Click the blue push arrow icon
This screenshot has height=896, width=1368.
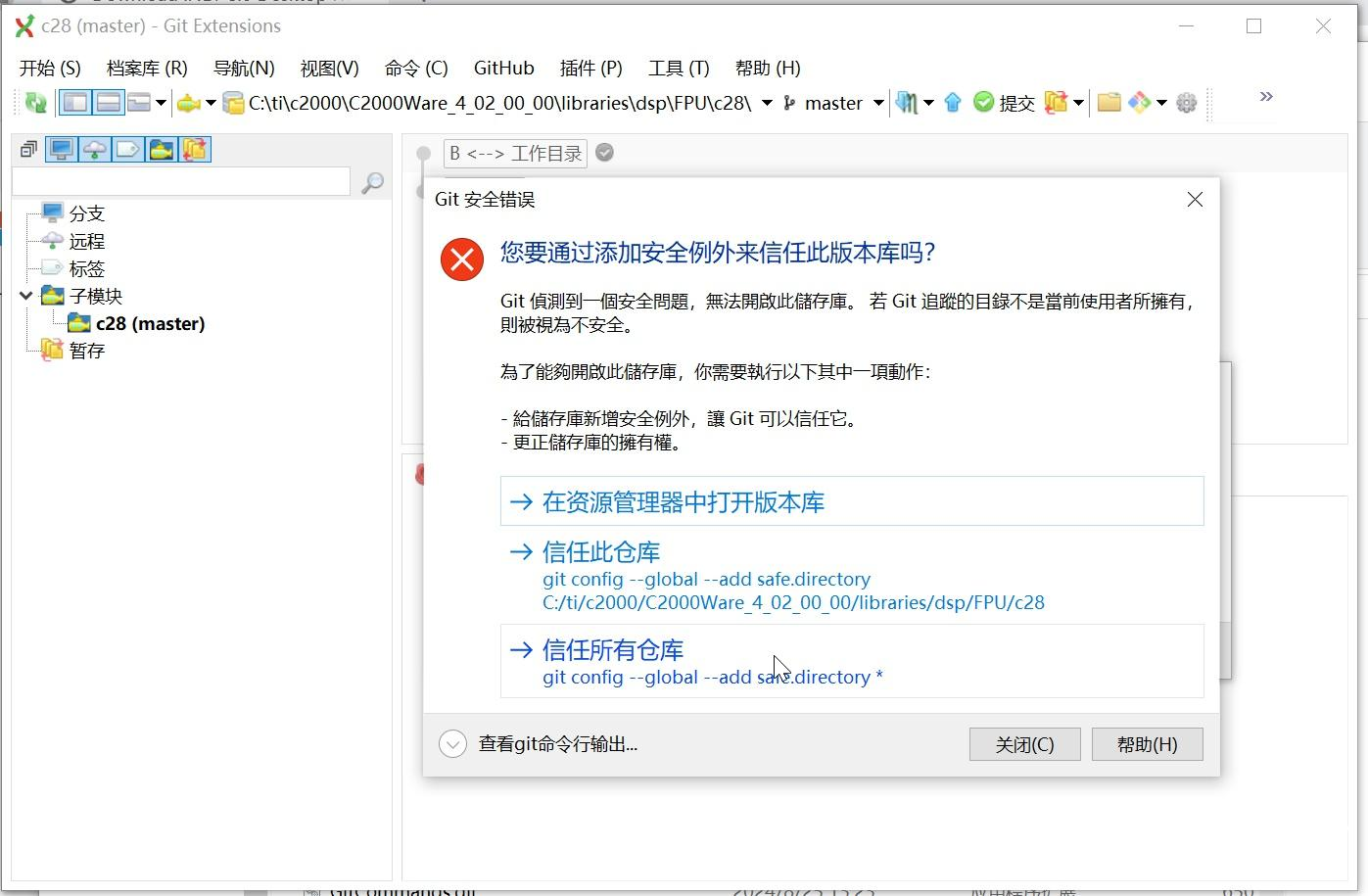[953, 103]
